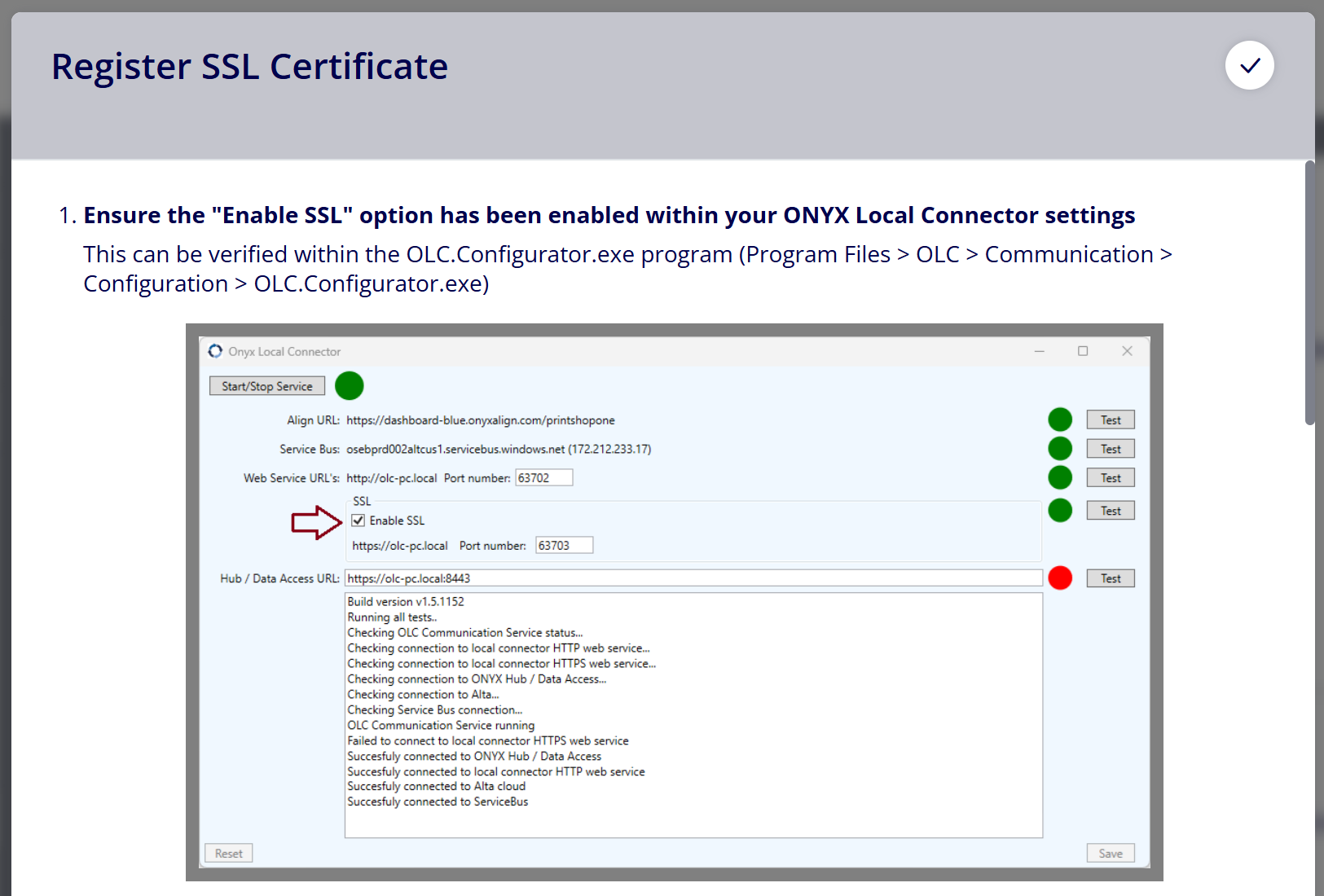
Task: Click the Reset button
Action: click(x=229, y=853)
